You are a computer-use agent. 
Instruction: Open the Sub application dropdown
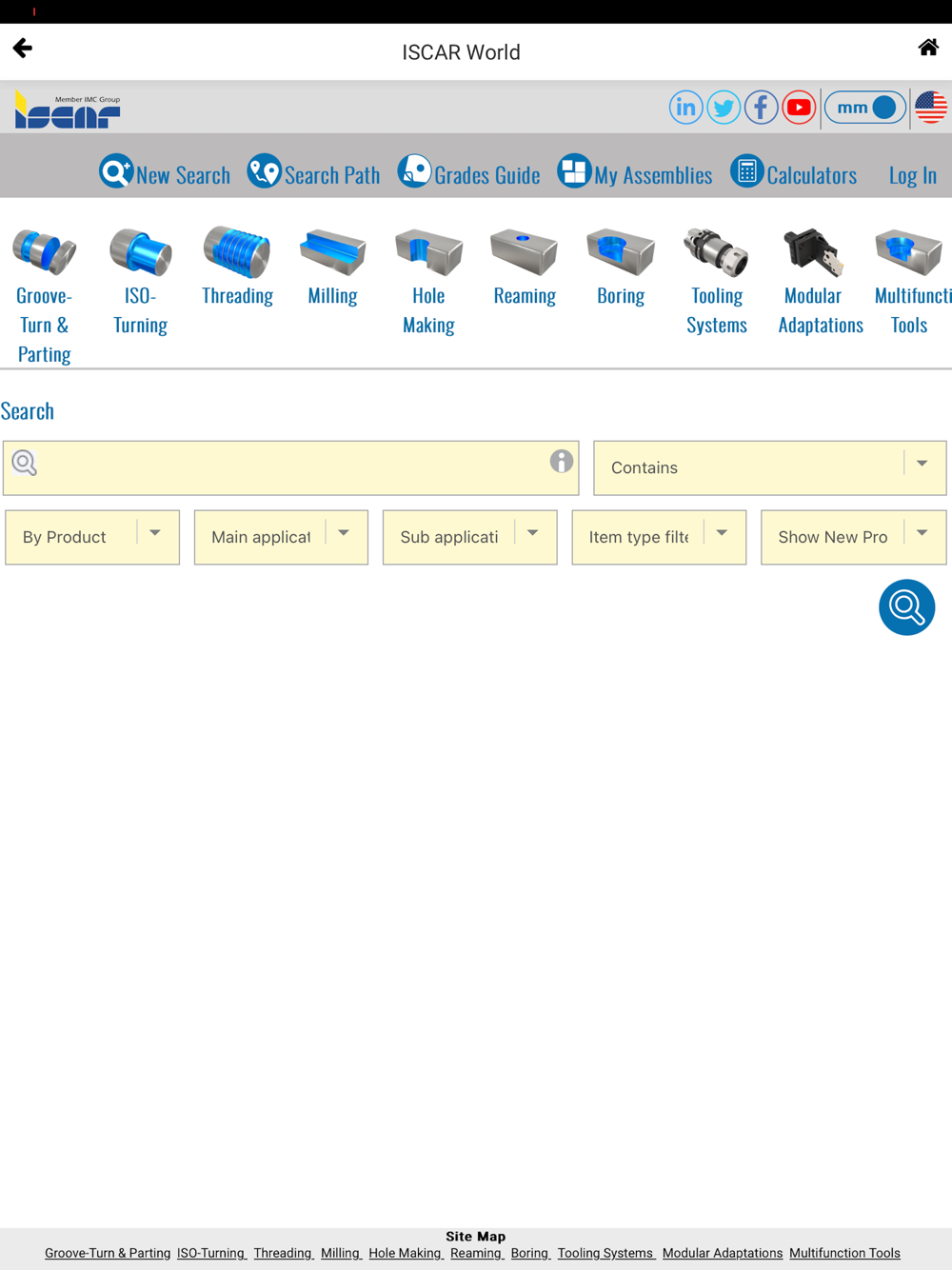(x=470, y=537)
